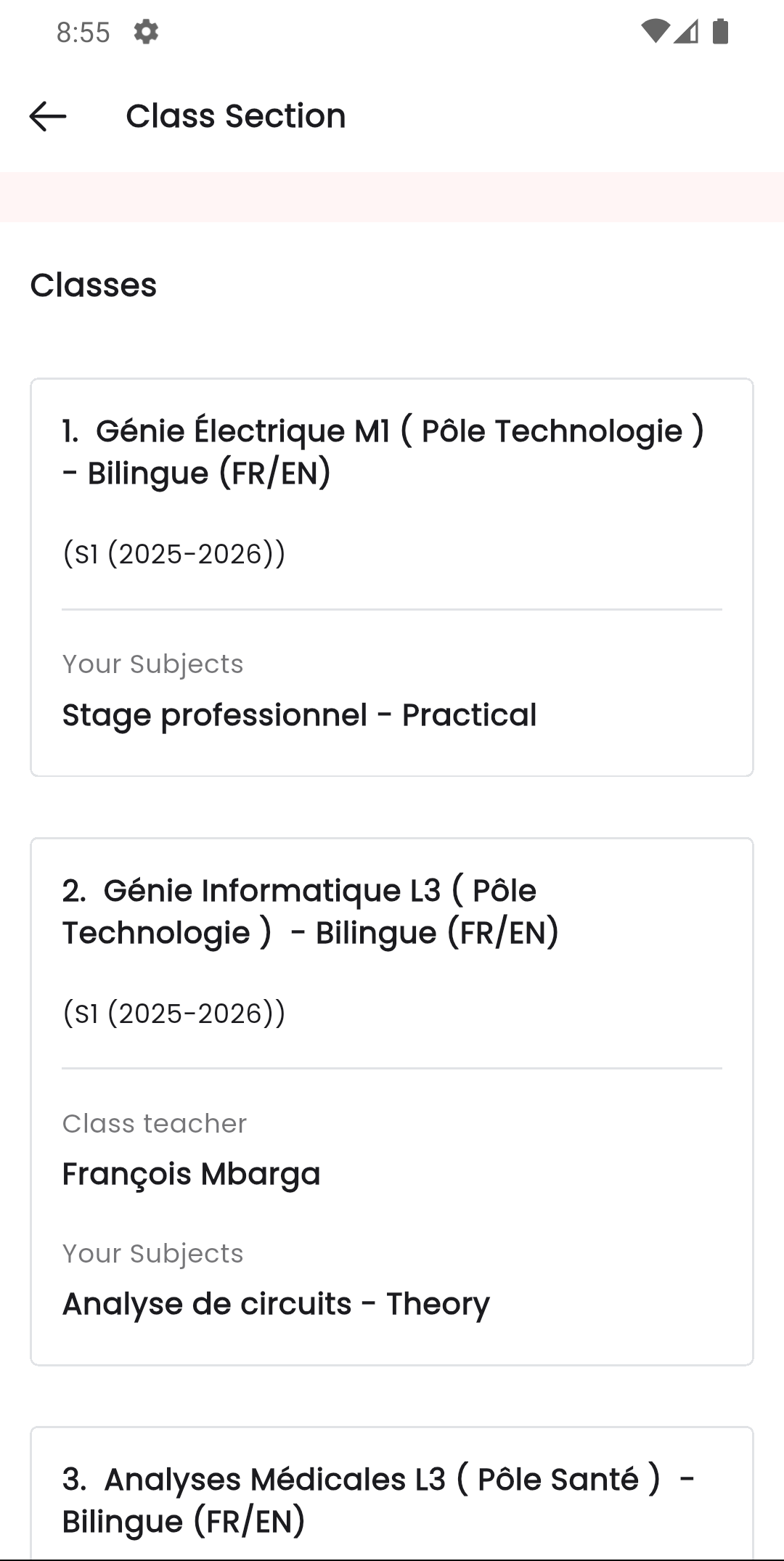Image resolution: width=784 pixels, height=1561 pixels.
Task: Tap the Class Section title bar
Action: [235, 115]
